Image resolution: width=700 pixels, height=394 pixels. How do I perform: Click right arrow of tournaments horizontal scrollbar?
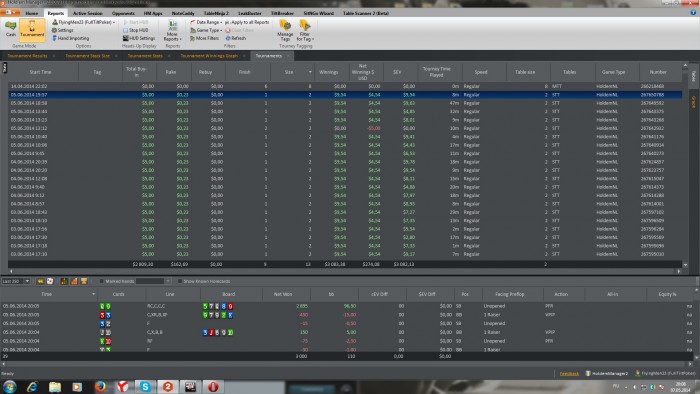click(679, 271)
